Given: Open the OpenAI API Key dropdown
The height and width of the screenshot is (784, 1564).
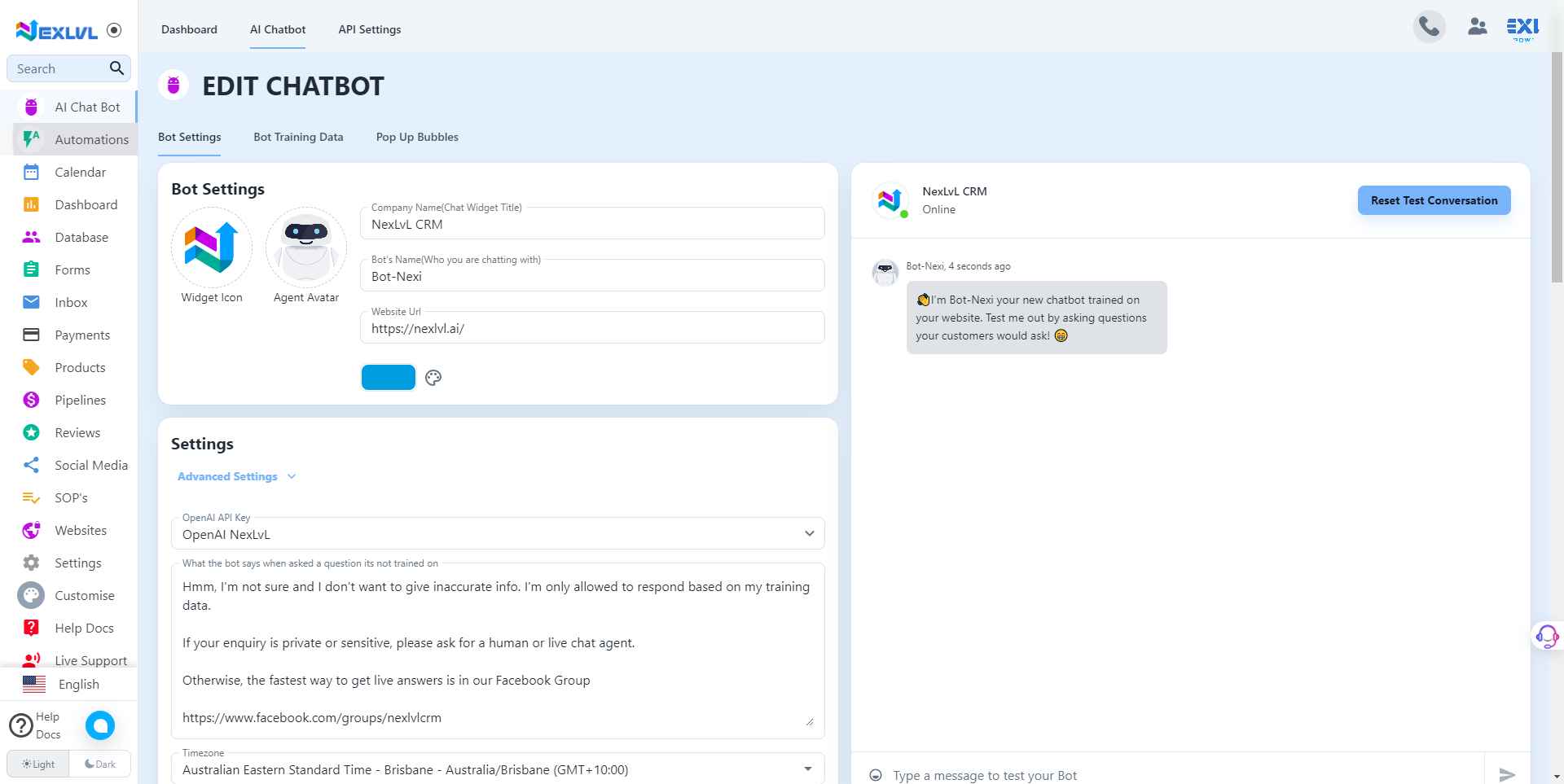Looking at the screenshot, I should (498, 533).
